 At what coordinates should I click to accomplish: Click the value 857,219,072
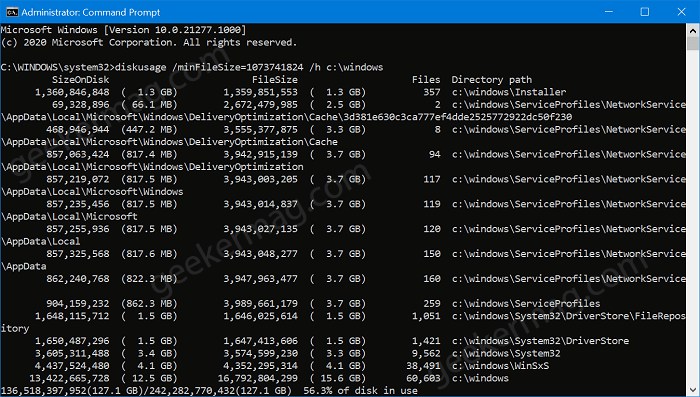click(x=78, y=180)
